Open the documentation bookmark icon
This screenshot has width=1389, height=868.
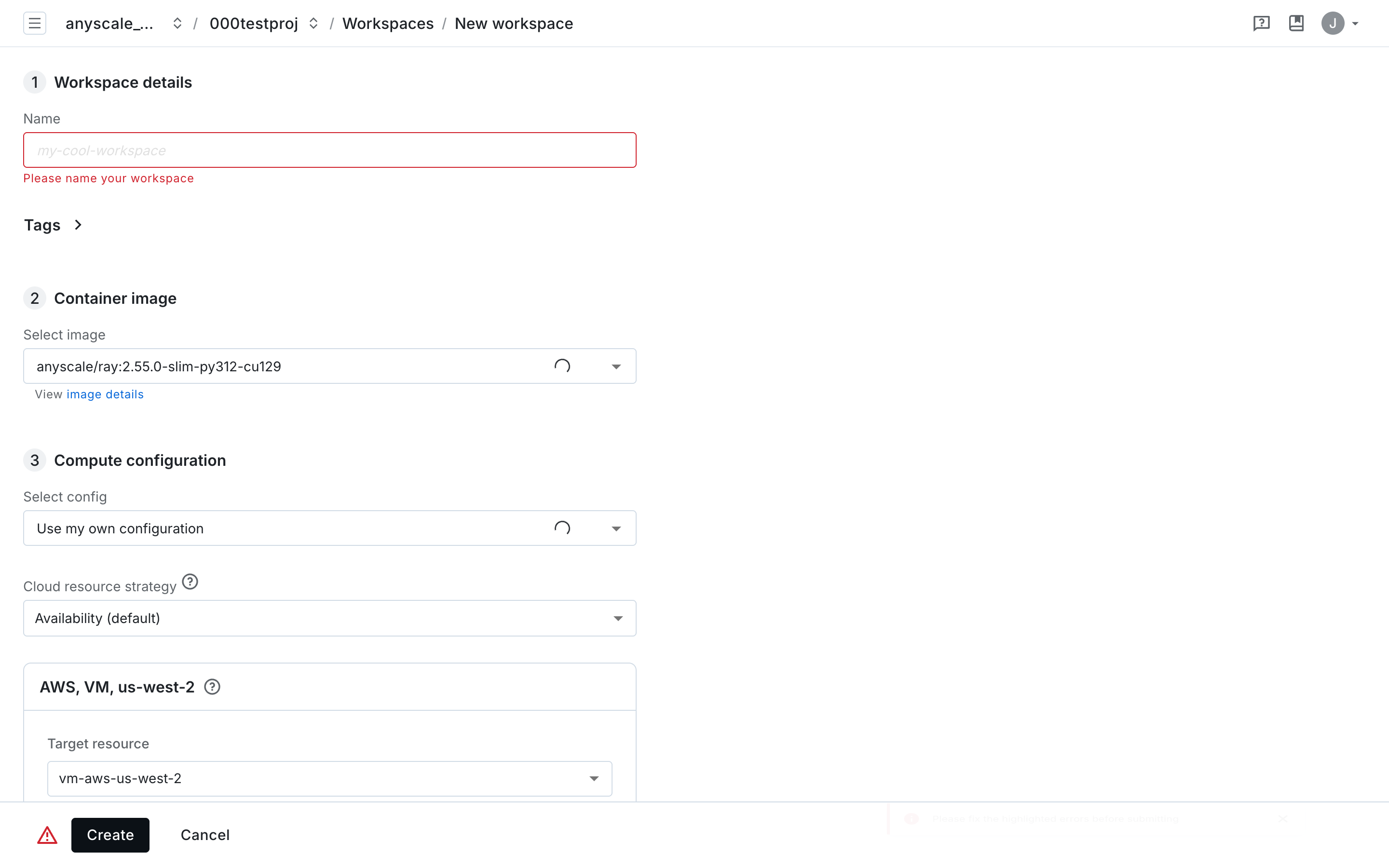point(1296,24)
